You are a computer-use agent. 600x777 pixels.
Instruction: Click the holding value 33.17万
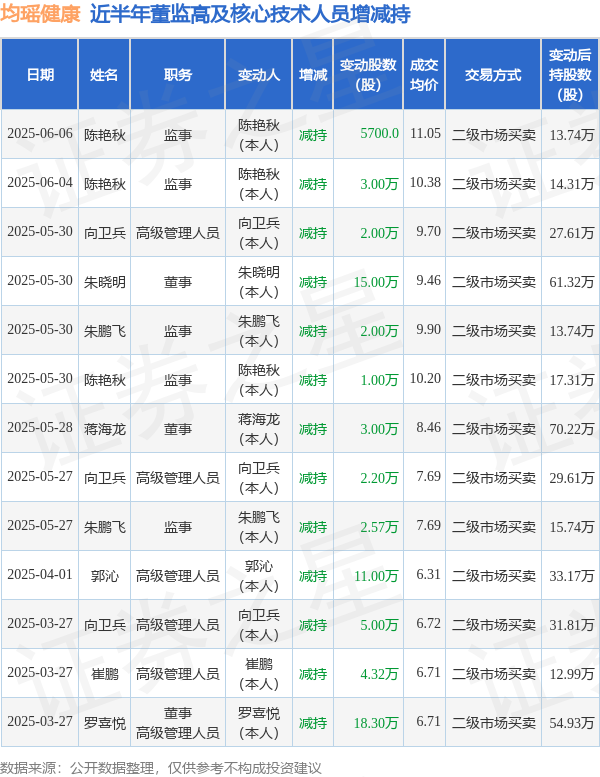572,576
